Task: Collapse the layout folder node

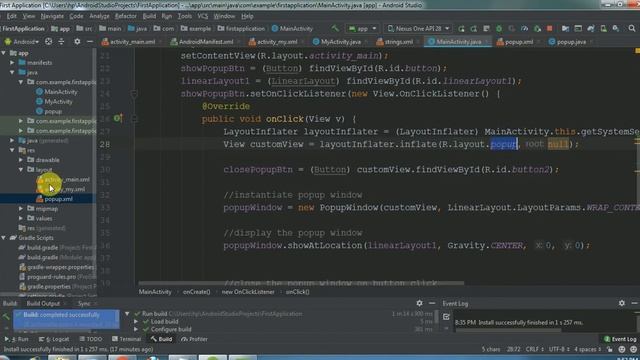Action: click(21, 169)
